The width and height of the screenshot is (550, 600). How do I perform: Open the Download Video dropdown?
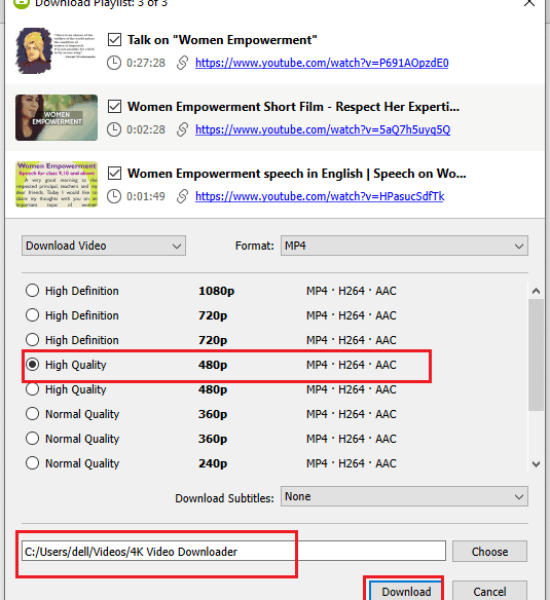tap(104, 246)
